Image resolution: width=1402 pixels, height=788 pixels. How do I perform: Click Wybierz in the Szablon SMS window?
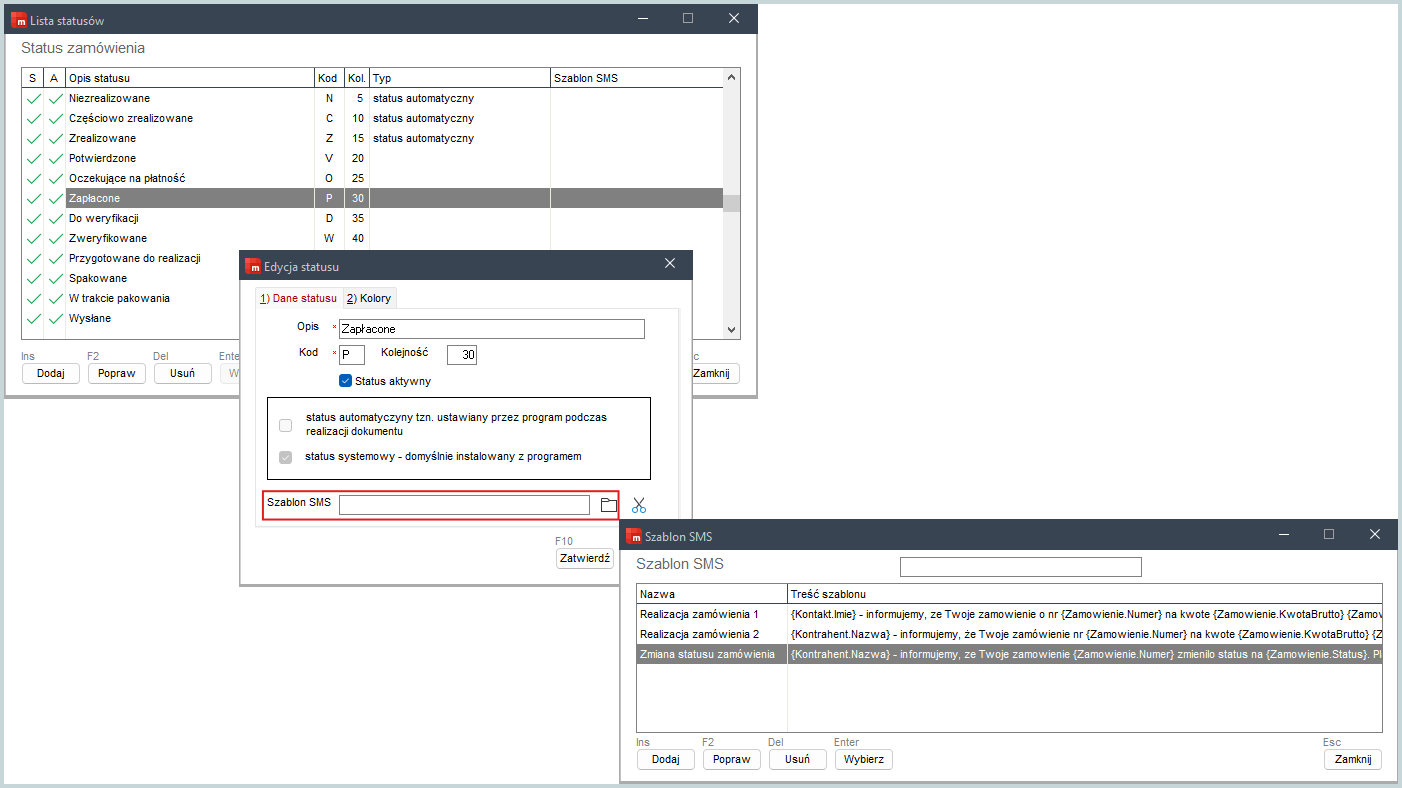click(863, 759)
